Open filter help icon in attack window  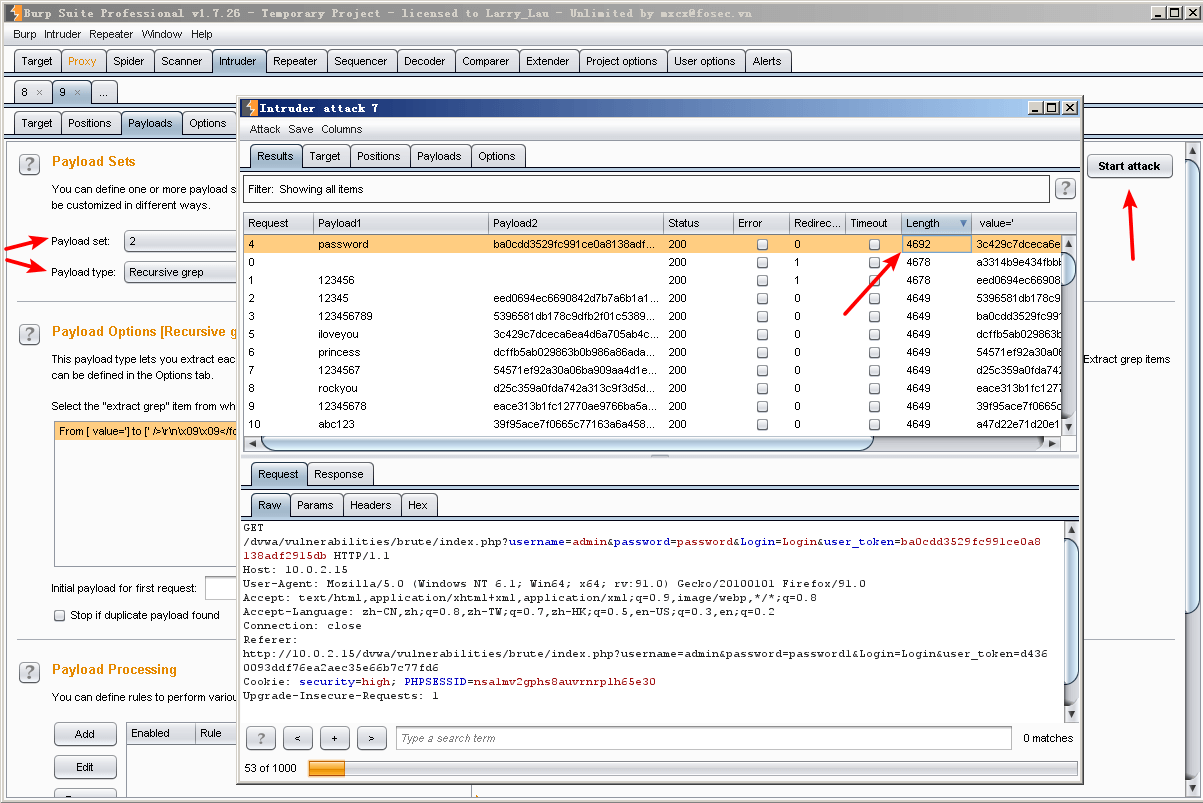[1065, 189]
